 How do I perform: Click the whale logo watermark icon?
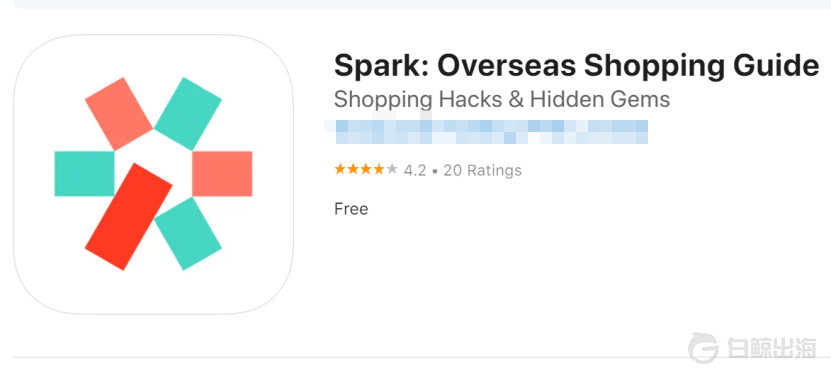point(703,348)
